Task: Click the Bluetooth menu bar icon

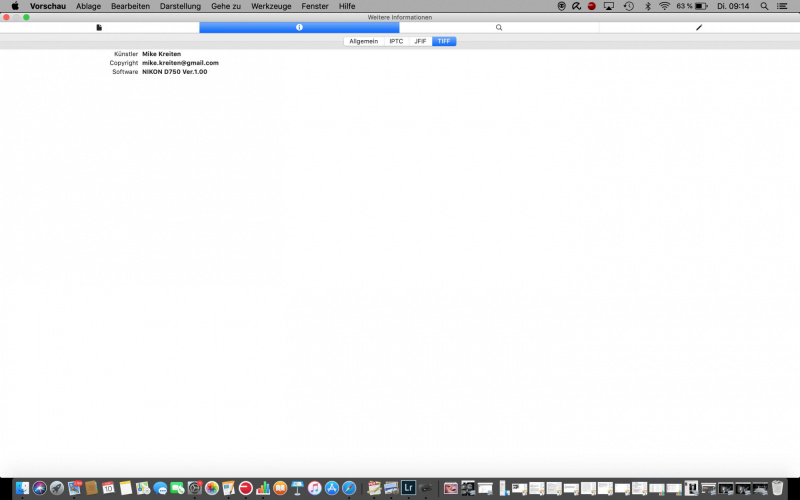Action: 648,6
